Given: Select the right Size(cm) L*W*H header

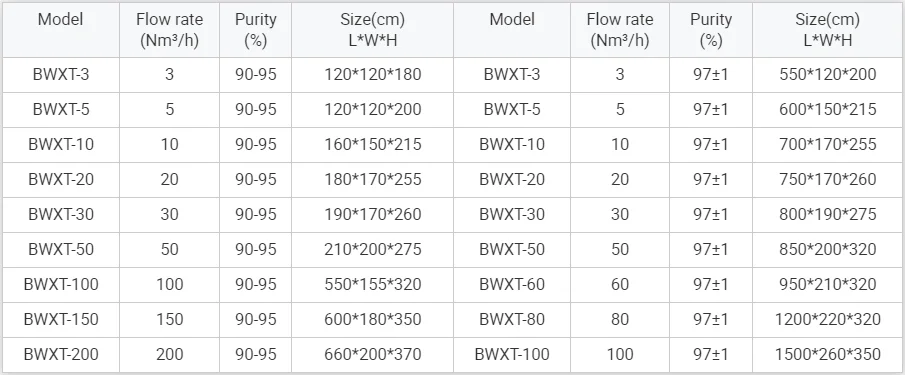Looking at the screenshot, I should point(828,30).
